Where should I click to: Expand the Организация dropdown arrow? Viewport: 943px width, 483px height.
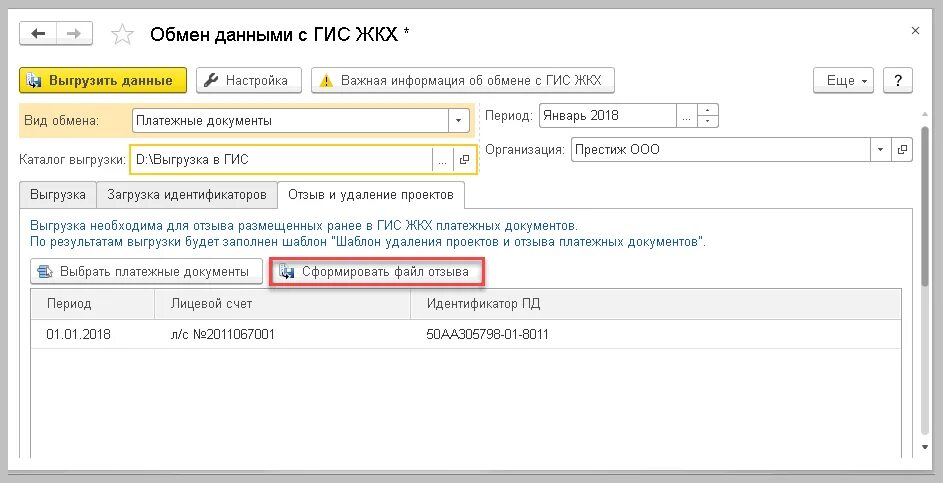click(880, 150)
